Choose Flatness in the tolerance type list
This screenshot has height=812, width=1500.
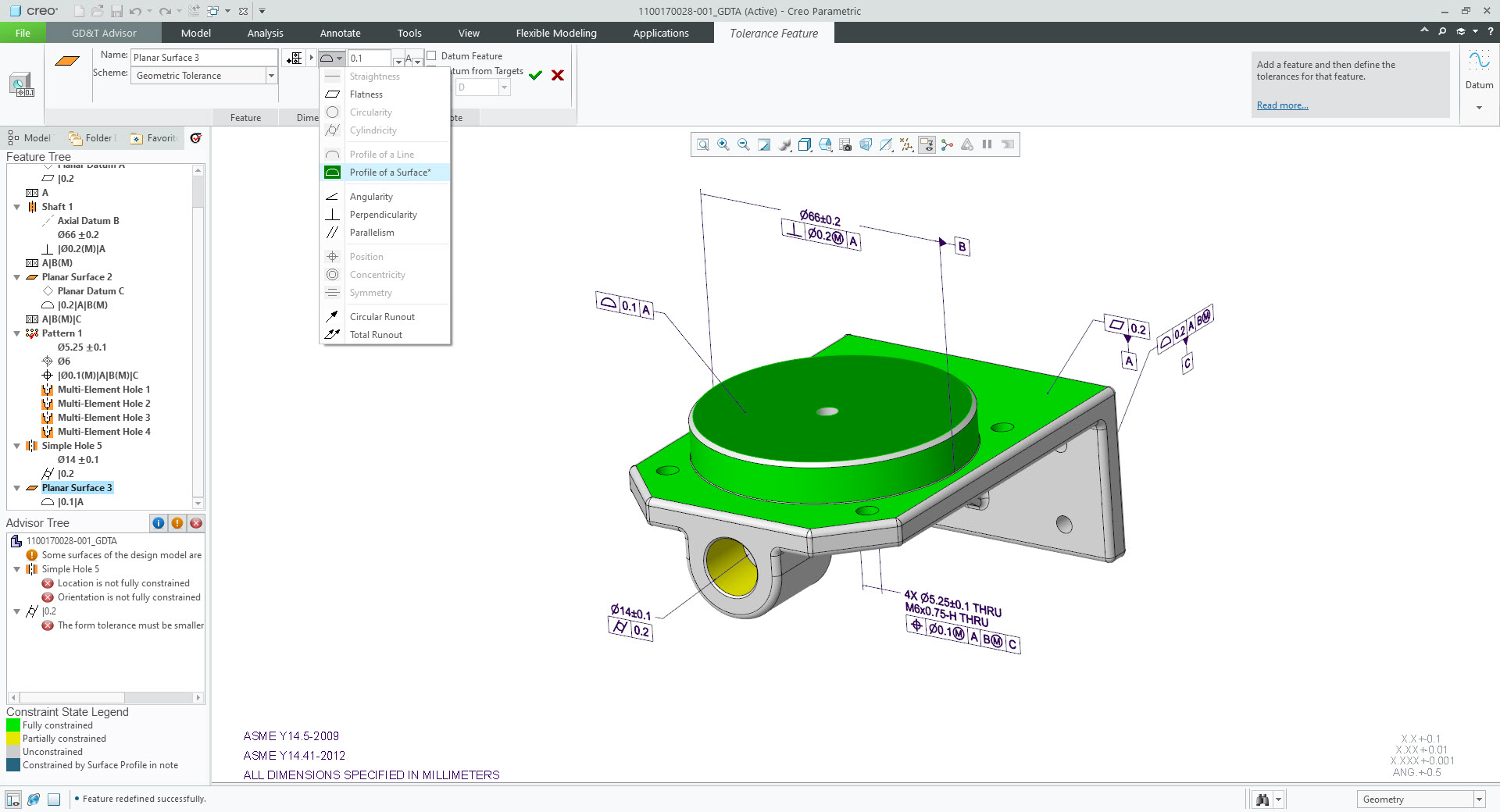(x=366, y=94)
